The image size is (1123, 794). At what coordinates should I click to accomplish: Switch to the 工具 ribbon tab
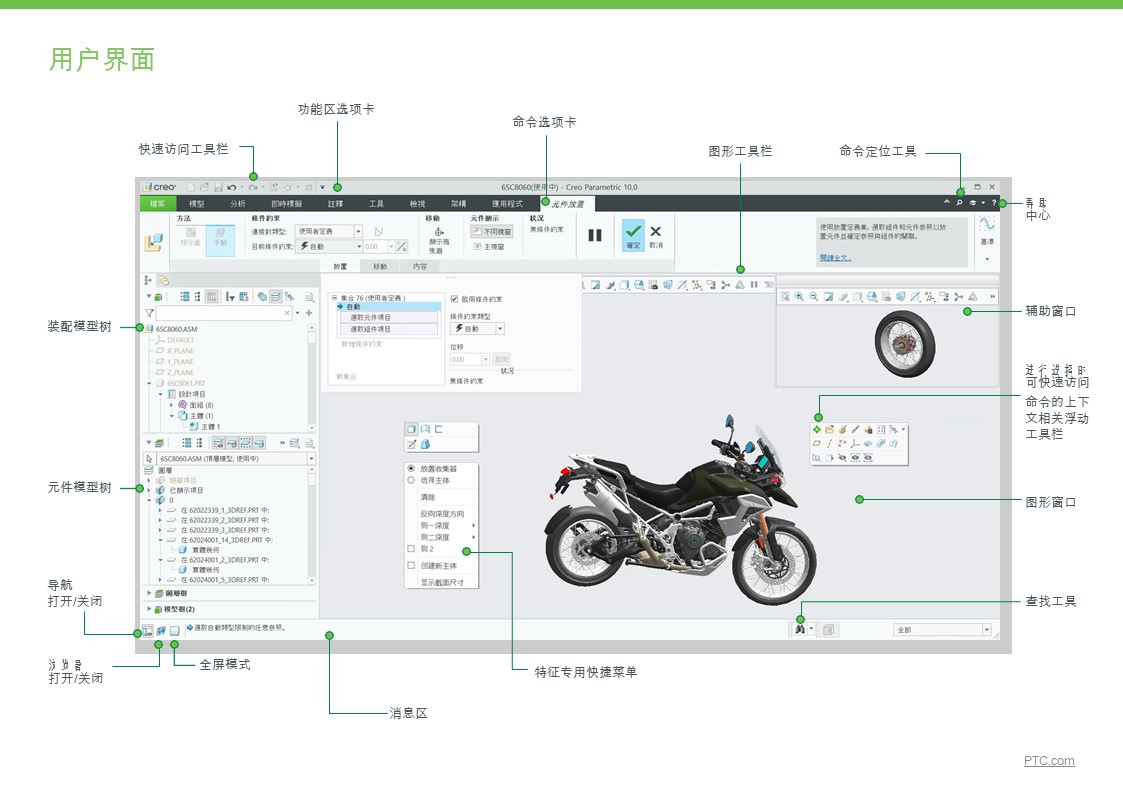coord(376,204)
